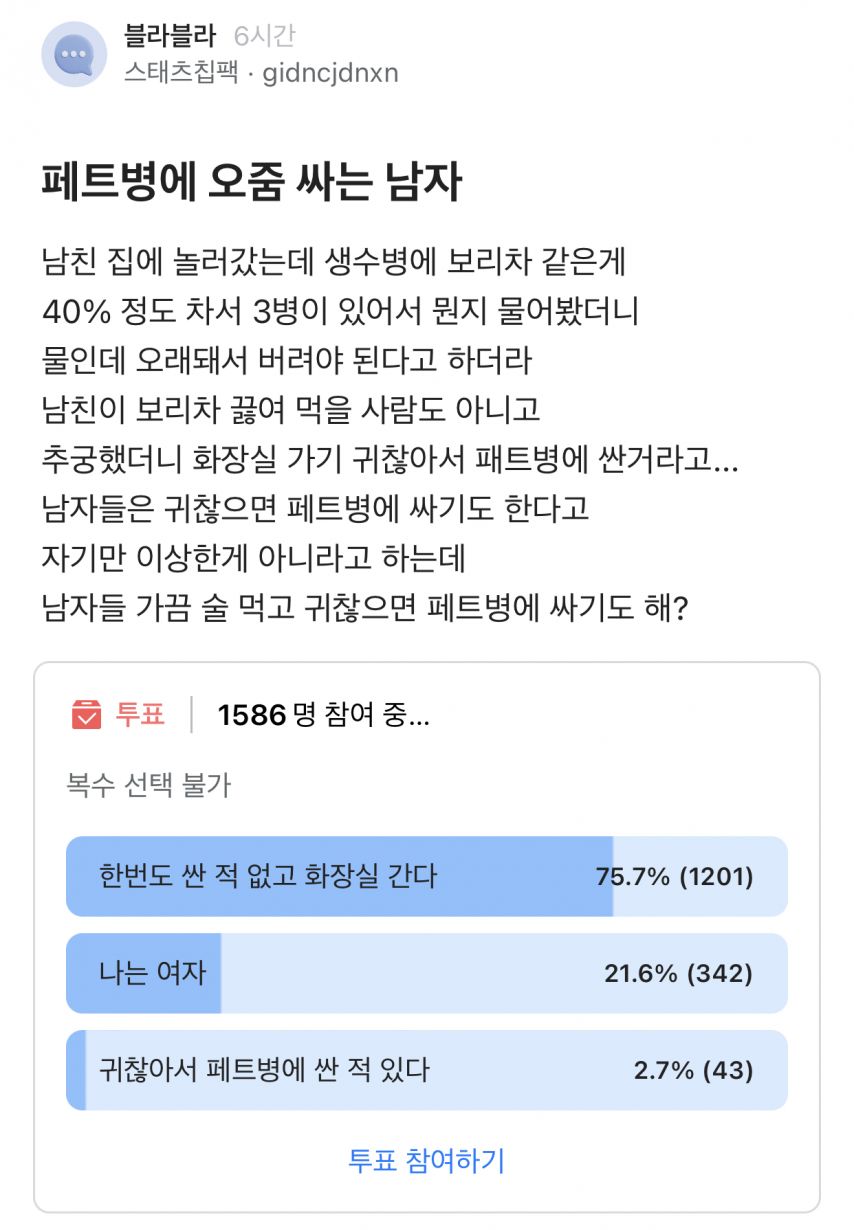854x1230 pixels.
Task: Click the red ballot box poll icon
Action: point(87,715)
